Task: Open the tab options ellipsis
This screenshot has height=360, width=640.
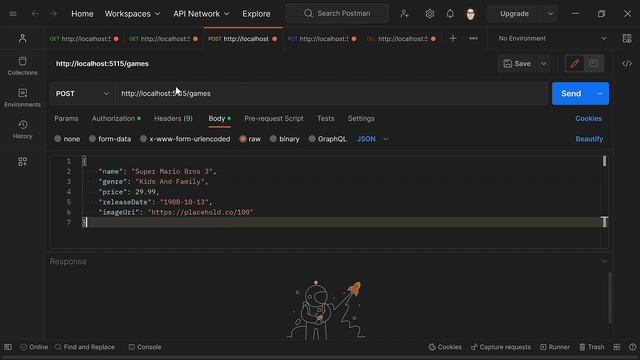Action: point(473,38)
